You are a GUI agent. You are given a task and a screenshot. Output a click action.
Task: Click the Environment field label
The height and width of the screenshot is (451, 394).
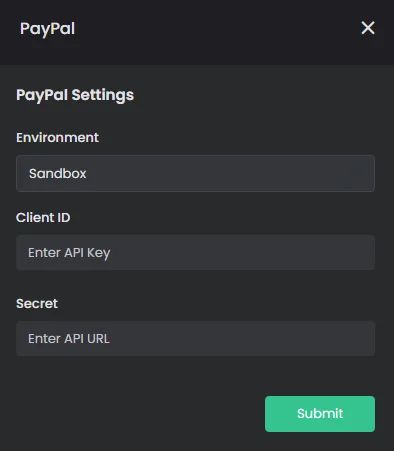point(57,138)
